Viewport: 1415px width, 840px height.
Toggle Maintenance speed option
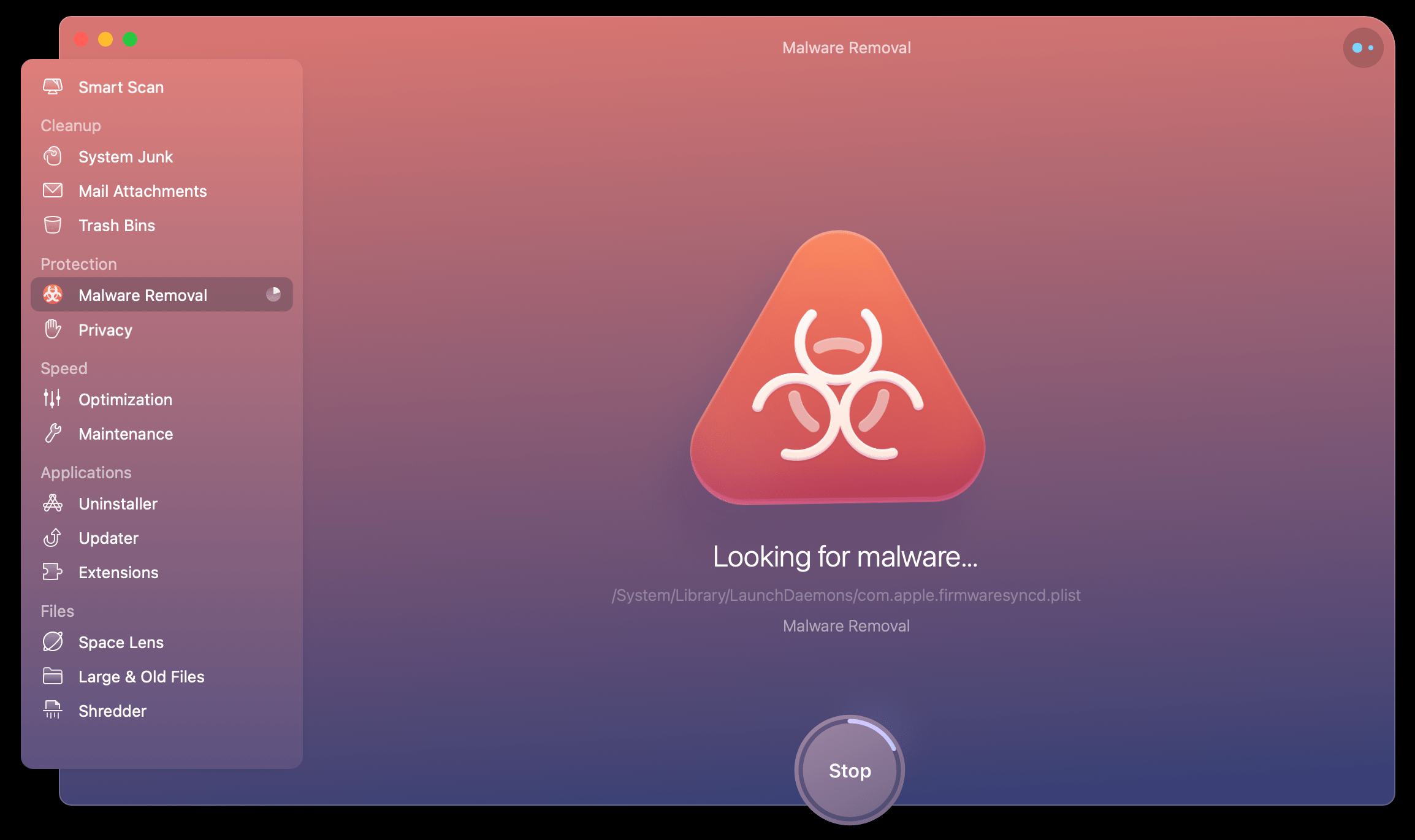[x=126, y=434]
